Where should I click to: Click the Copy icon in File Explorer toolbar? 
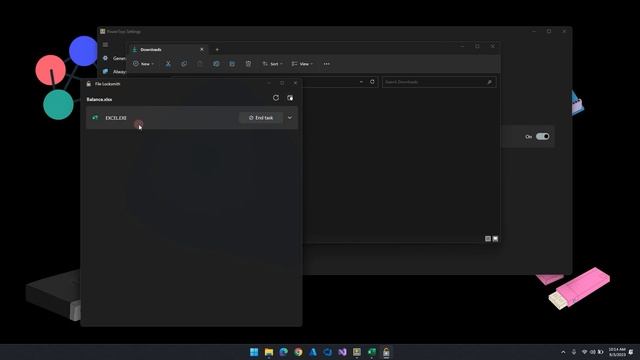[x=184, y=64]
